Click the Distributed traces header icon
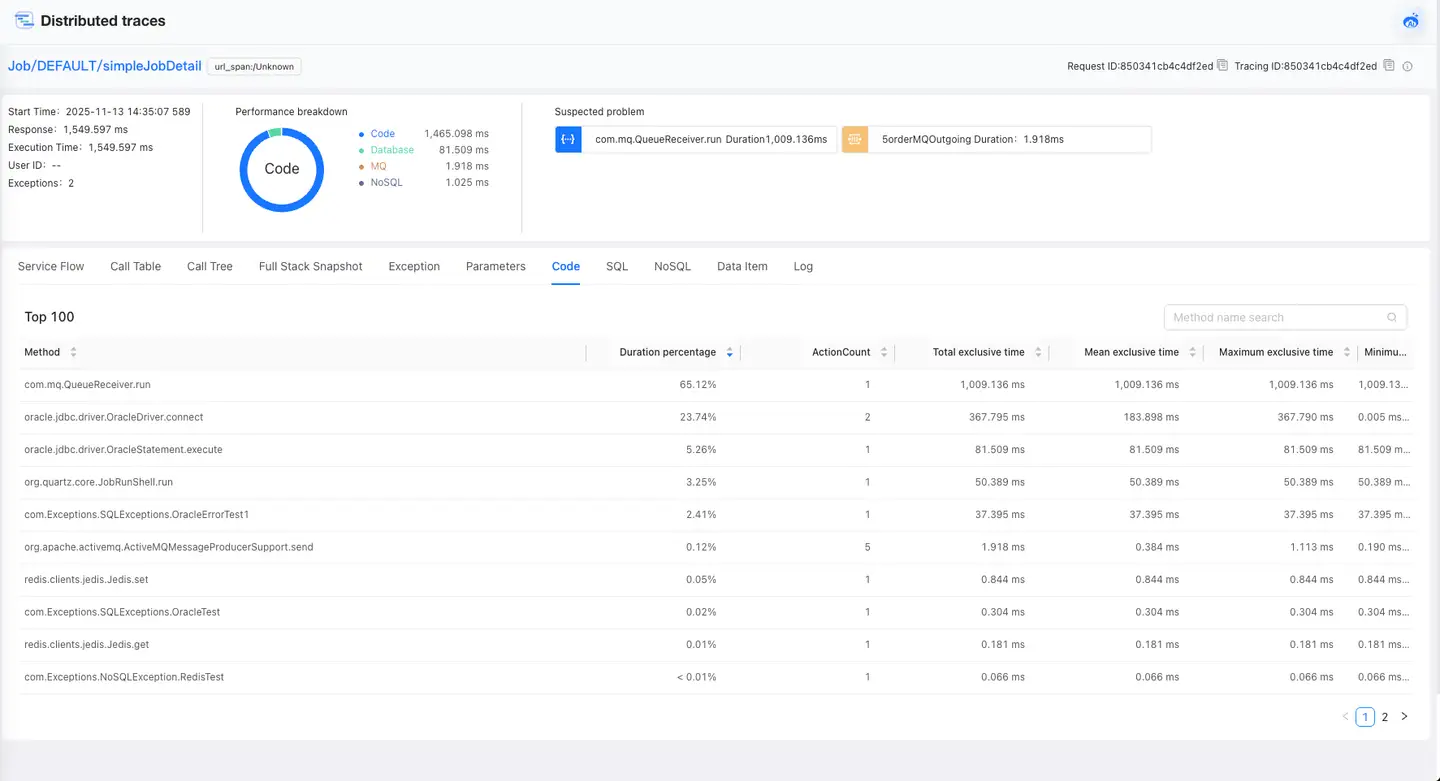The height and width of the screenshot is (781, 1440). pos(24,21)
